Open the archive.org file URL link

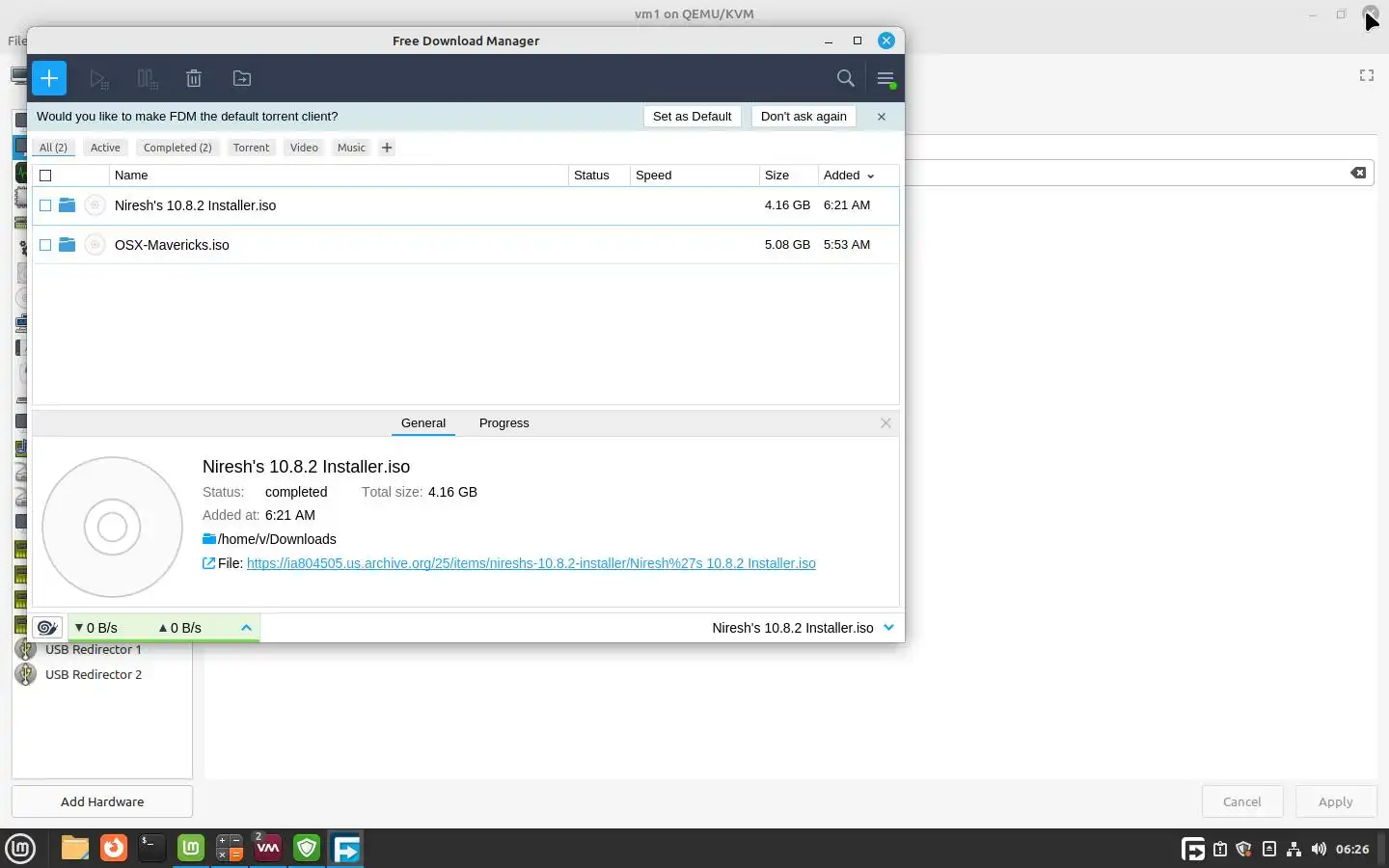click(531, 563)
